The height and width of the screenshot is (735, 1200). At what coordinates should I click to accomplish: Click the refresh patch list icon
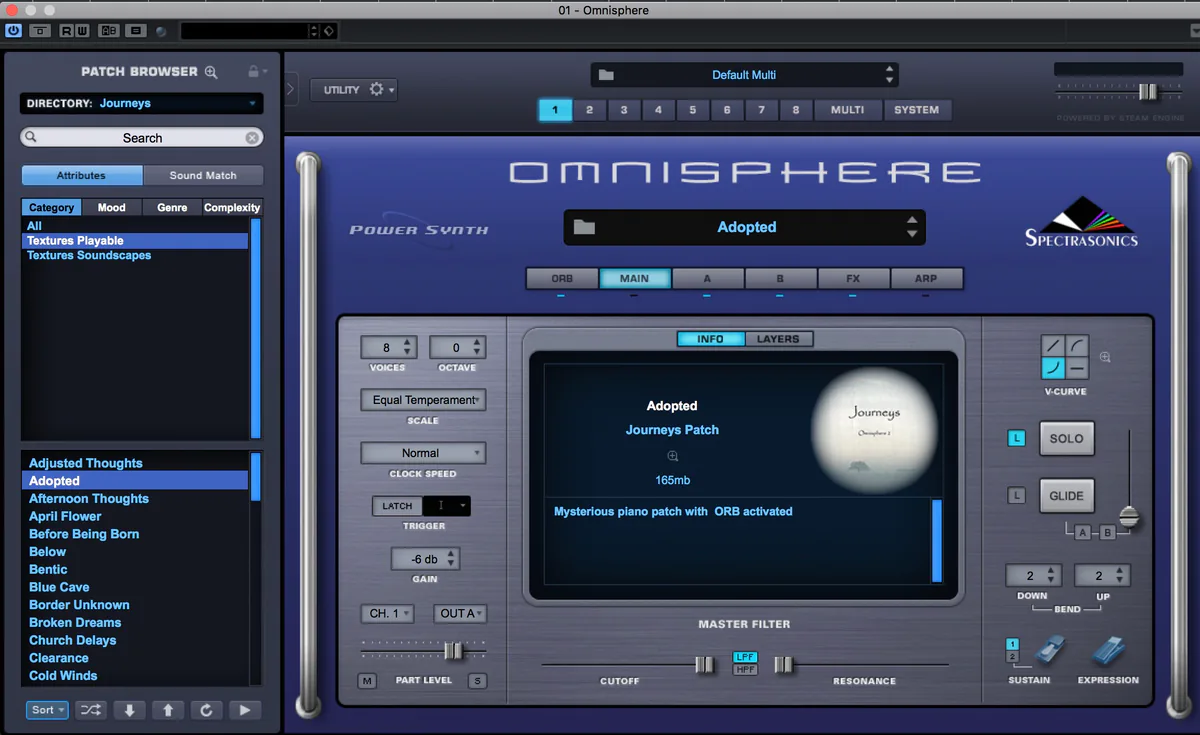coord(206,710)
